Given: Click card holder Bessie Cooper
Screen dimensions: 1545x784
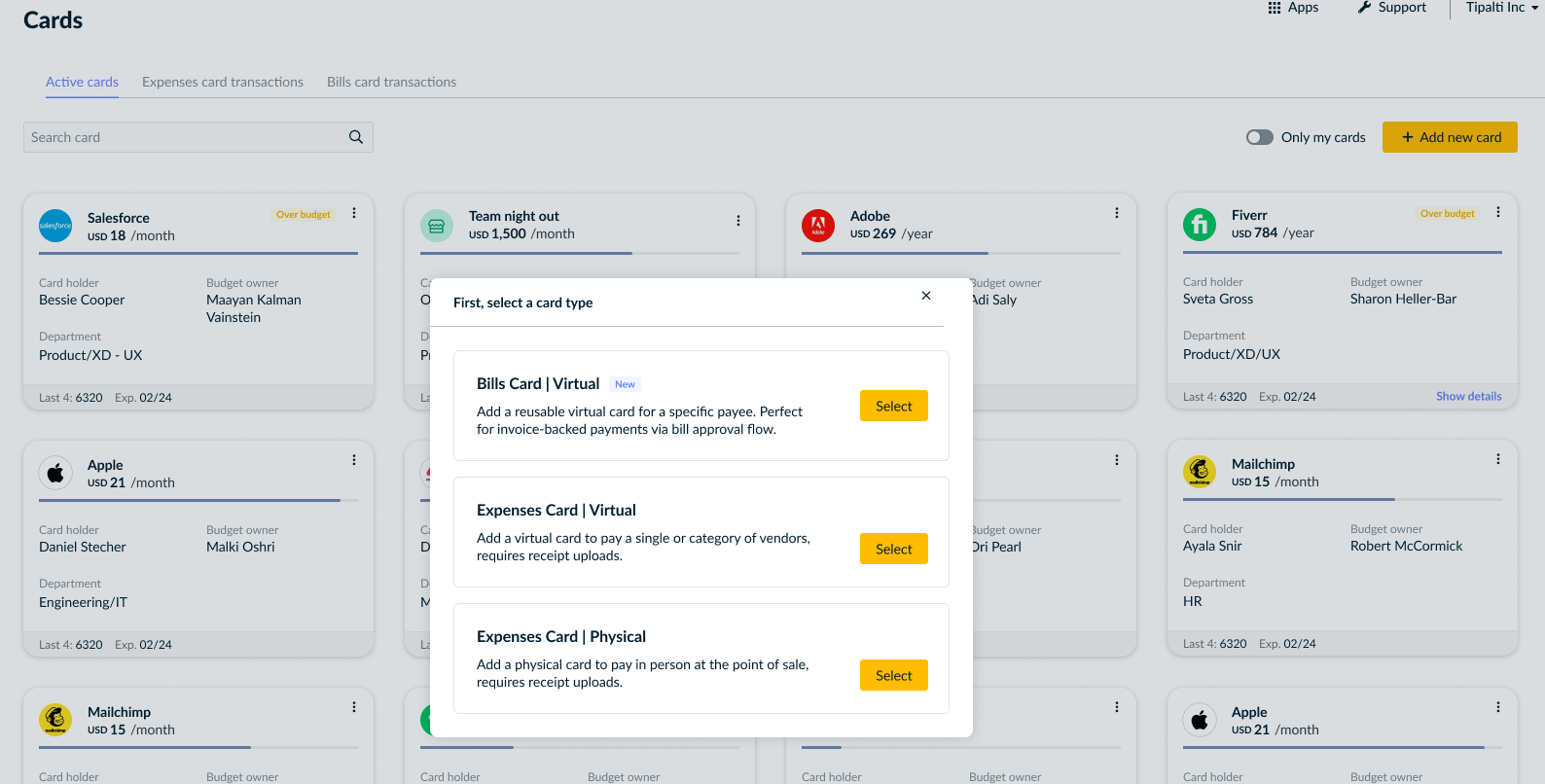Looking at the screenshot, I should (82, 300).
